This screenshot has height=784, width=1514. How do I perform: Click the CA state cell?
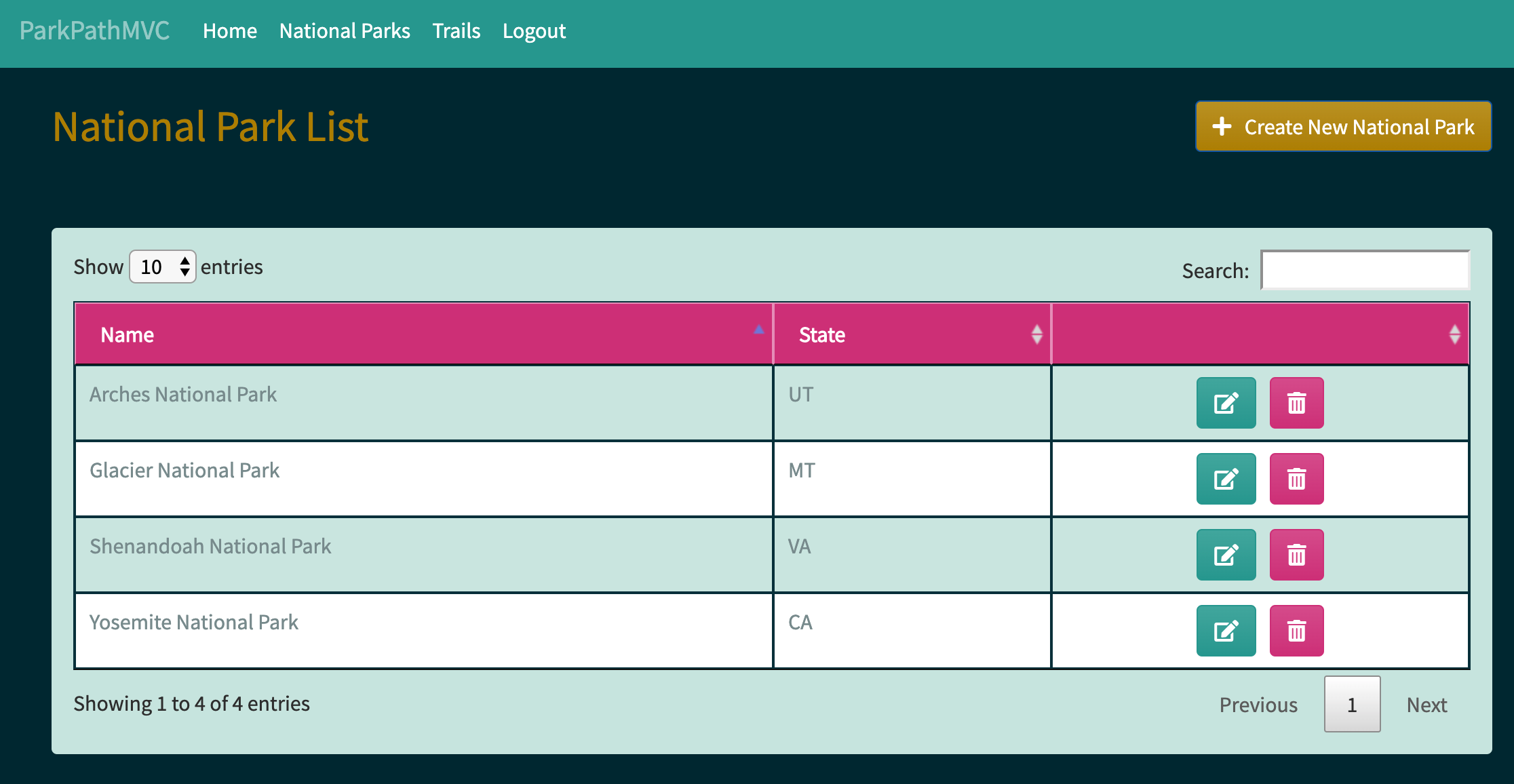(912, 631)
